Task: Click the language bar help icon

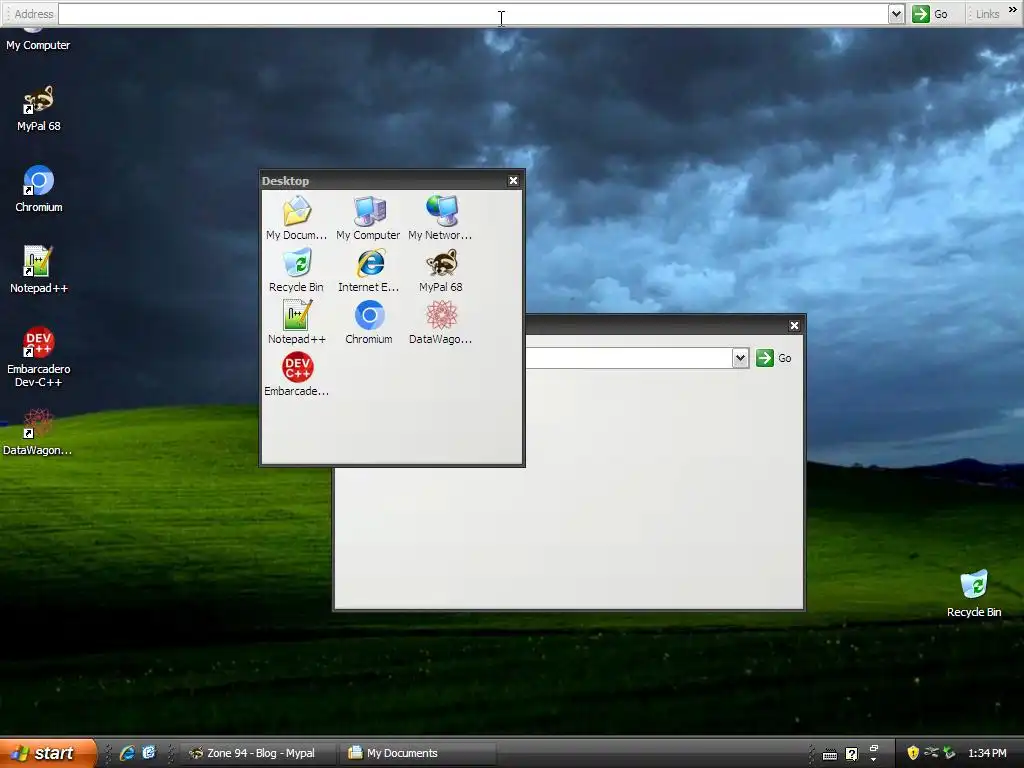Action: [852, 754]
